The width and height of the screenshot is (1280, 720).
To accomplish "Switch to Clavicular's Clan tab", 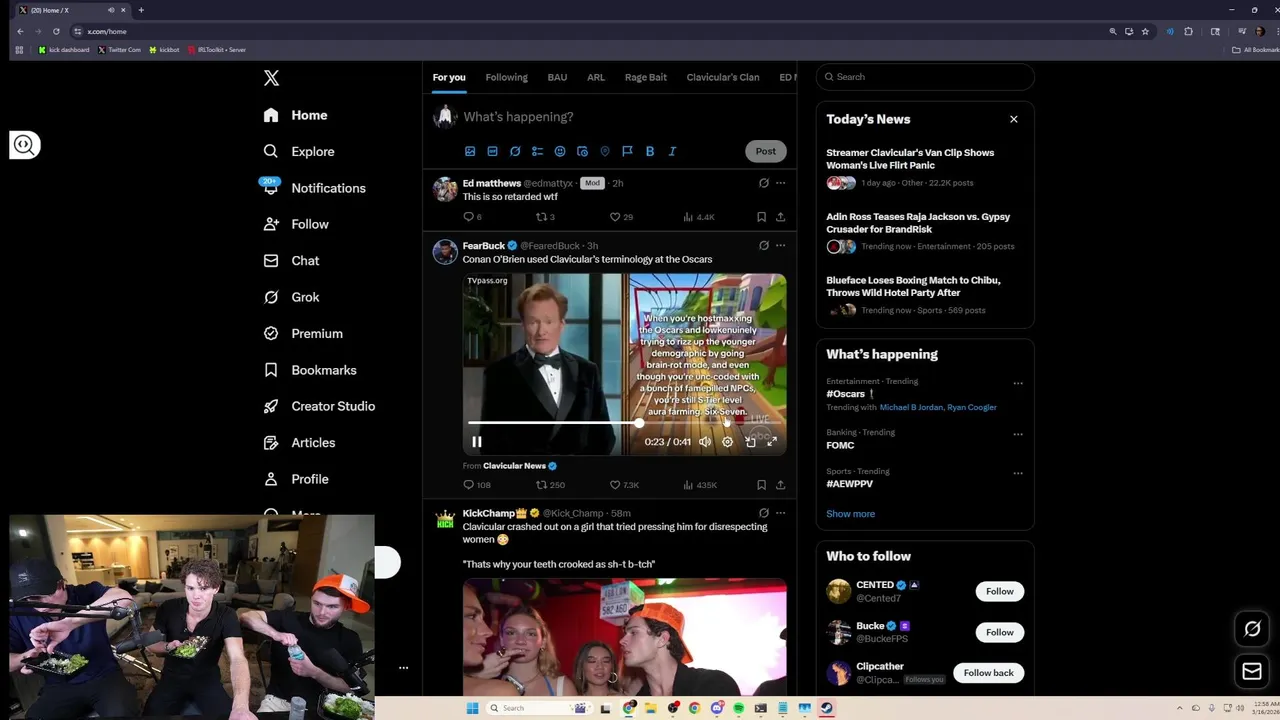I will click(x=723, y=77).
